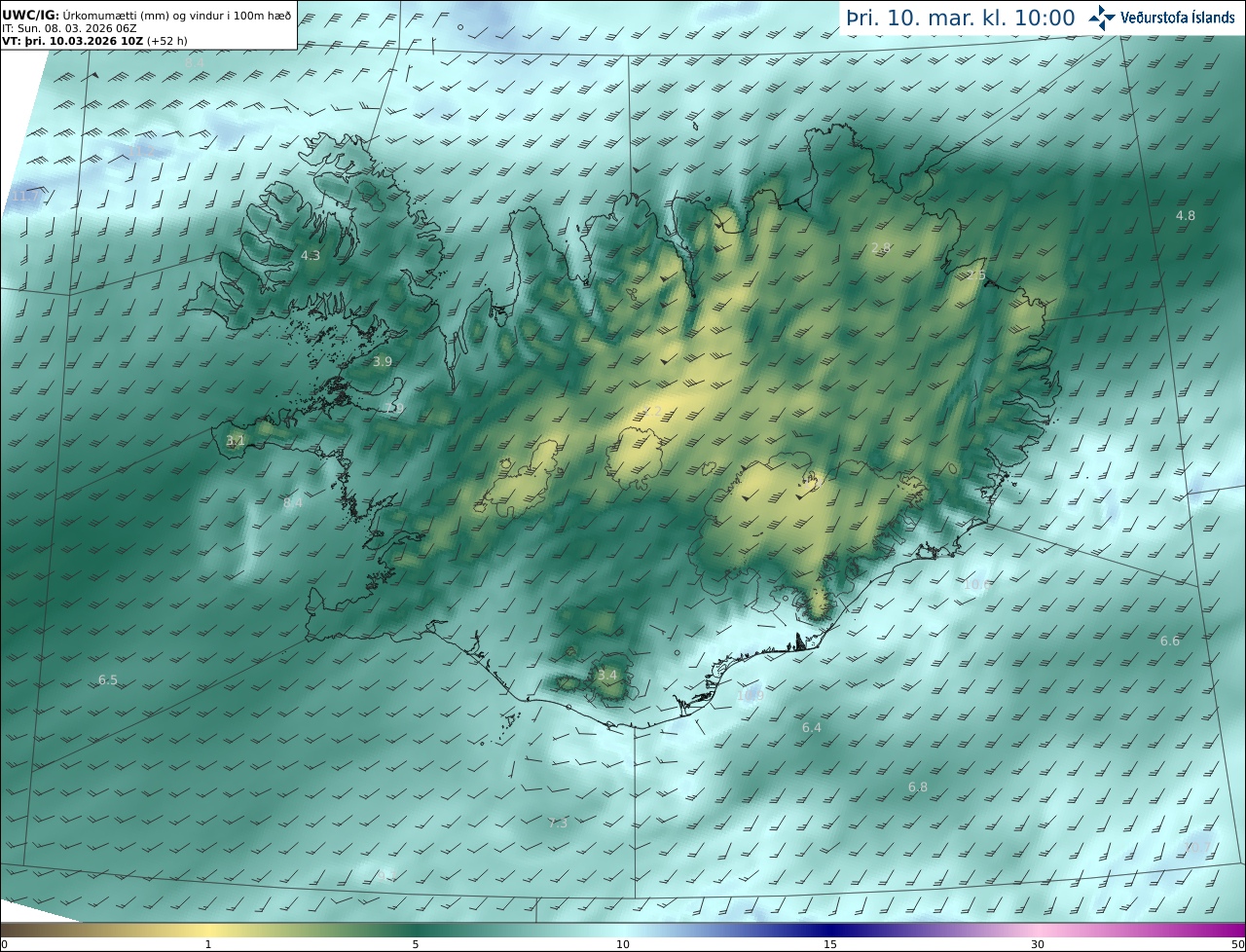
Task: Click the 2.8 value label
Action: click(x=881, y=248)
